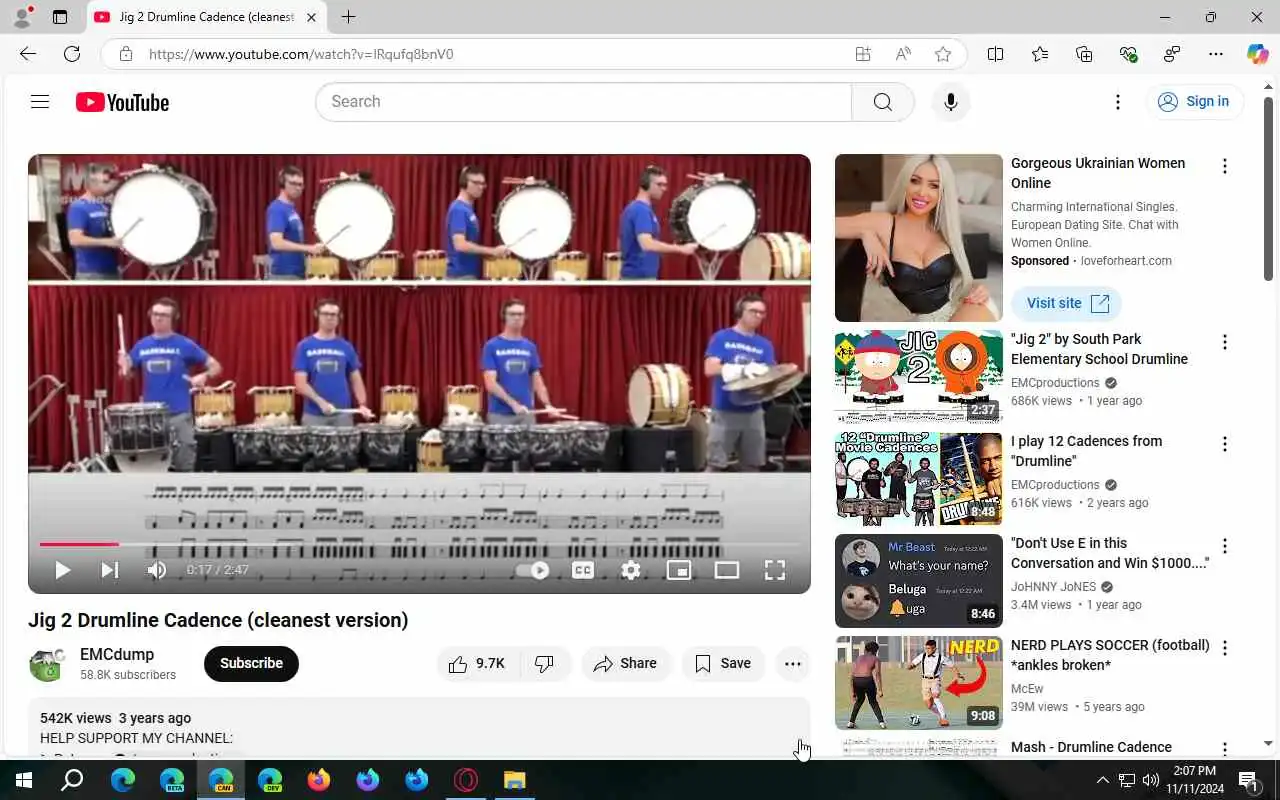
Task: Open the Jig 2 South Park thumbnail
Action: (919, 377)
